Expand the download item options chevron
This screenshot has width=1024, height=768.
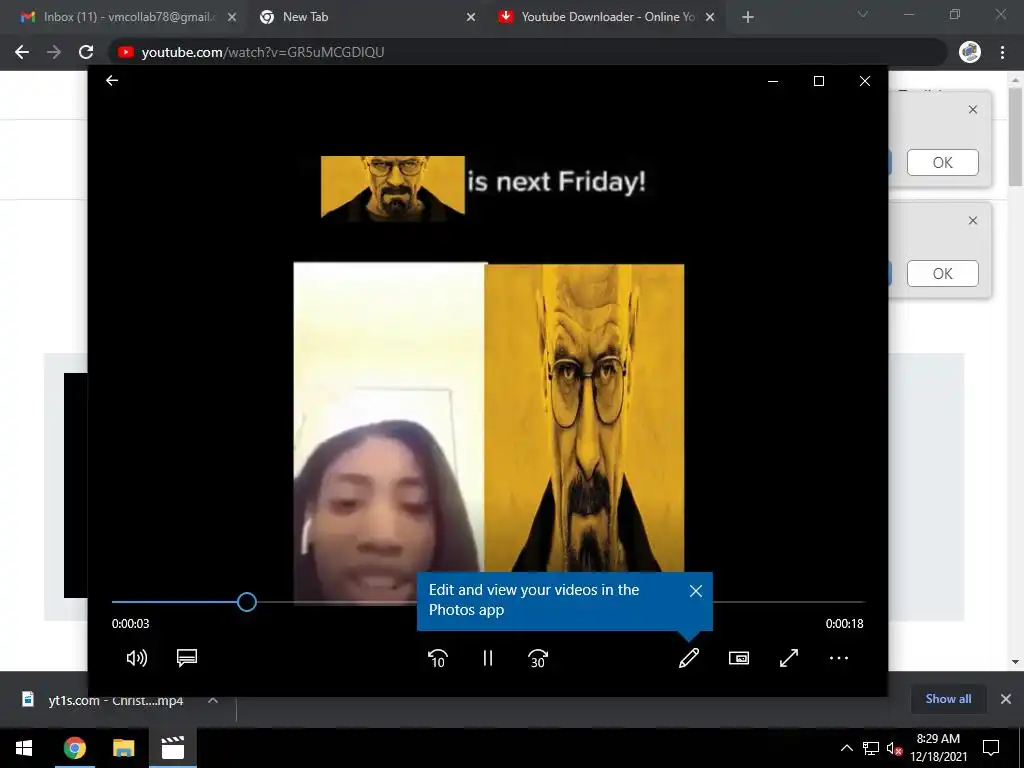click(213, 700)
